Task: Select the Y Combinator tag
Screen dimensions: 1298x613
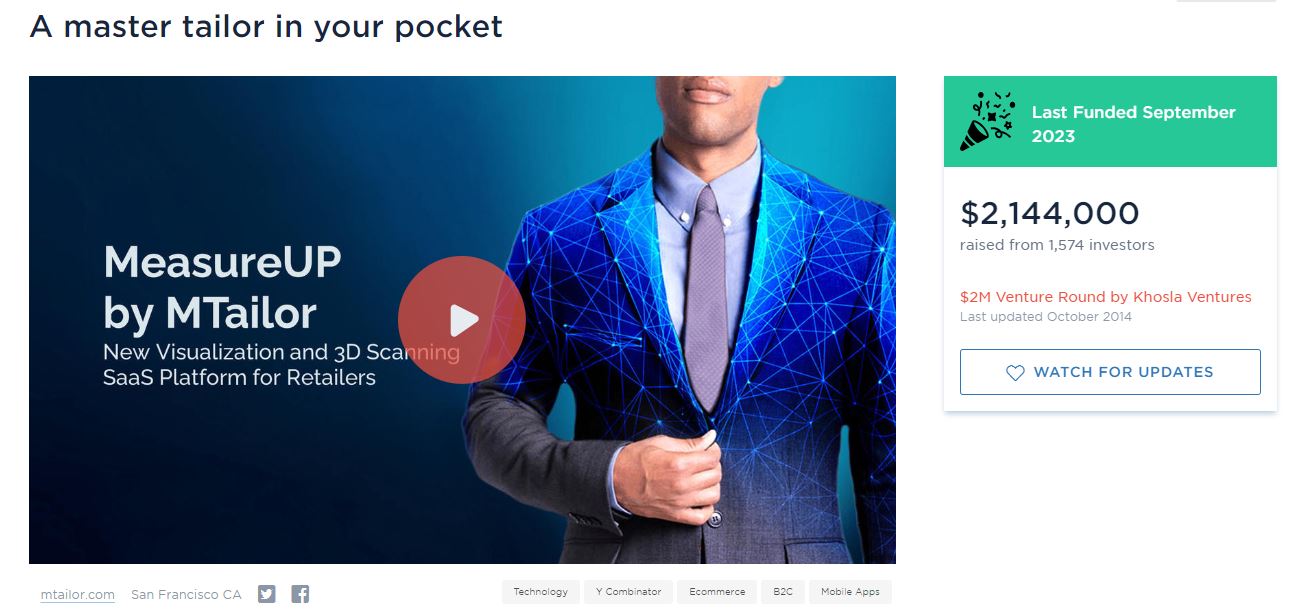Action: click(x=628, y=592)
